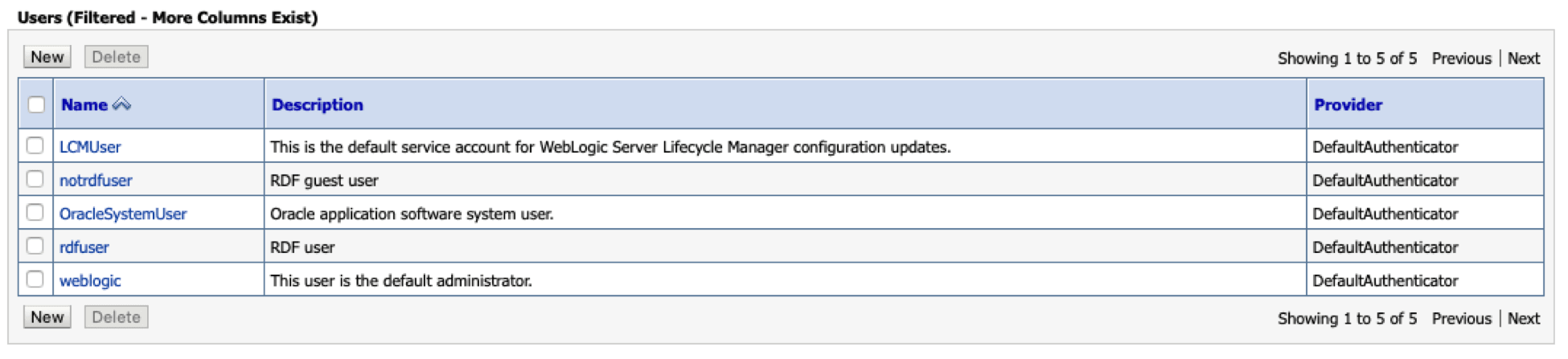1568x359 pixels.
Task: Open the LCMUser user link
Action: click(x=90, y=147)
